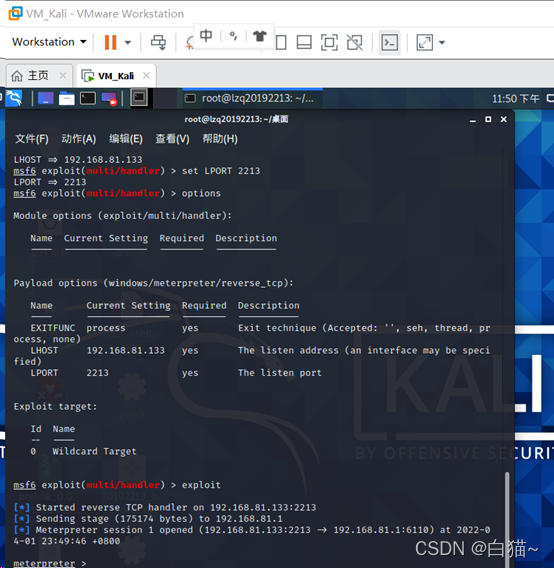Enter full screen mode

(x=329, y=42)
